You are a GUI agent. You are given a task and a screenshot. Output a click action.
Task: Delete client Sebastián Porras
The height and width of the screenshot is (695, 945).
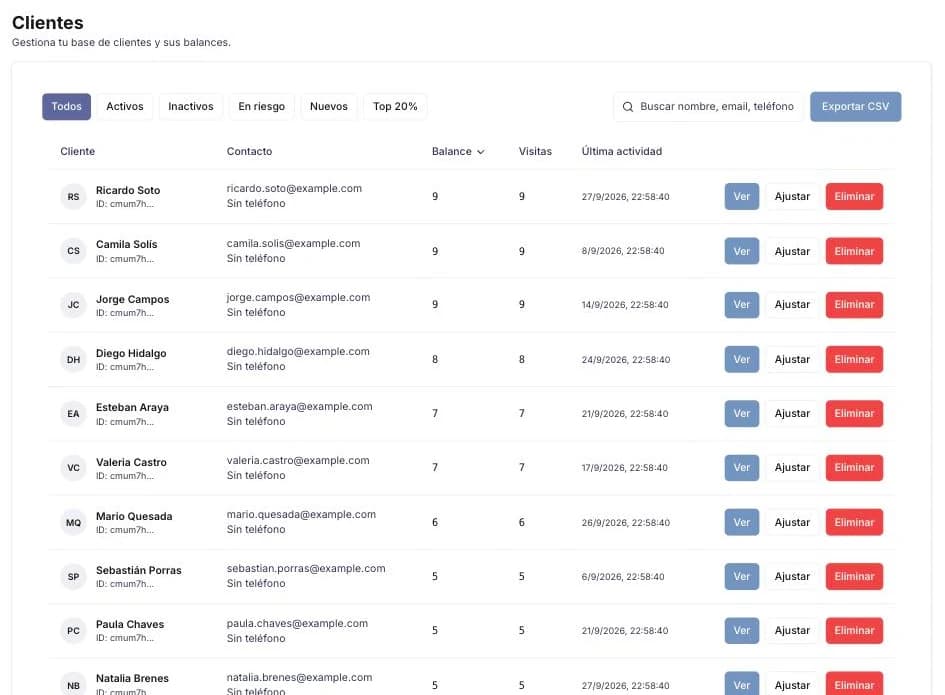click(x=854, y=576)
